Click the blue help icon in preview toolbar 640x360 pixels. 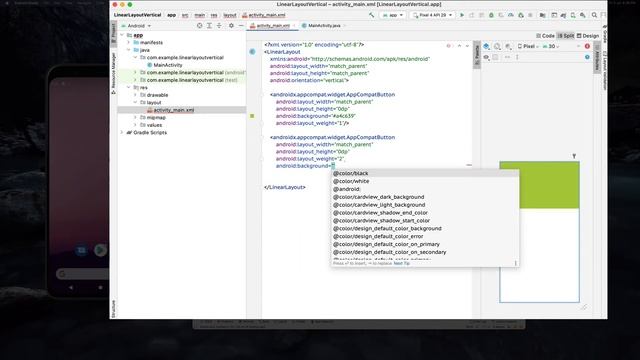pos(587,57)
